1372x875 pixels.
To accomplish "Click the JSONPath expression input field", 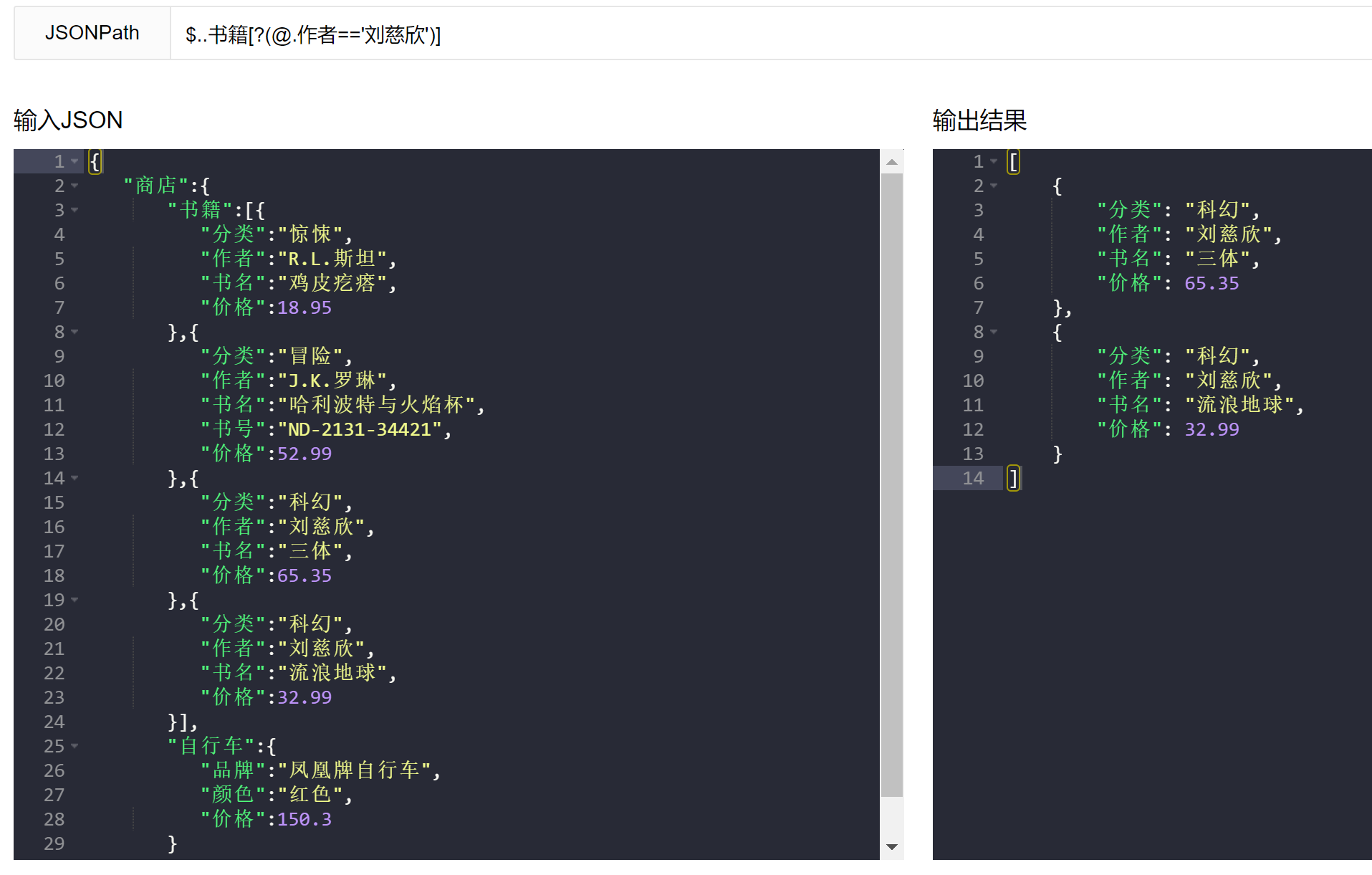I will click(x=771, y=34).
